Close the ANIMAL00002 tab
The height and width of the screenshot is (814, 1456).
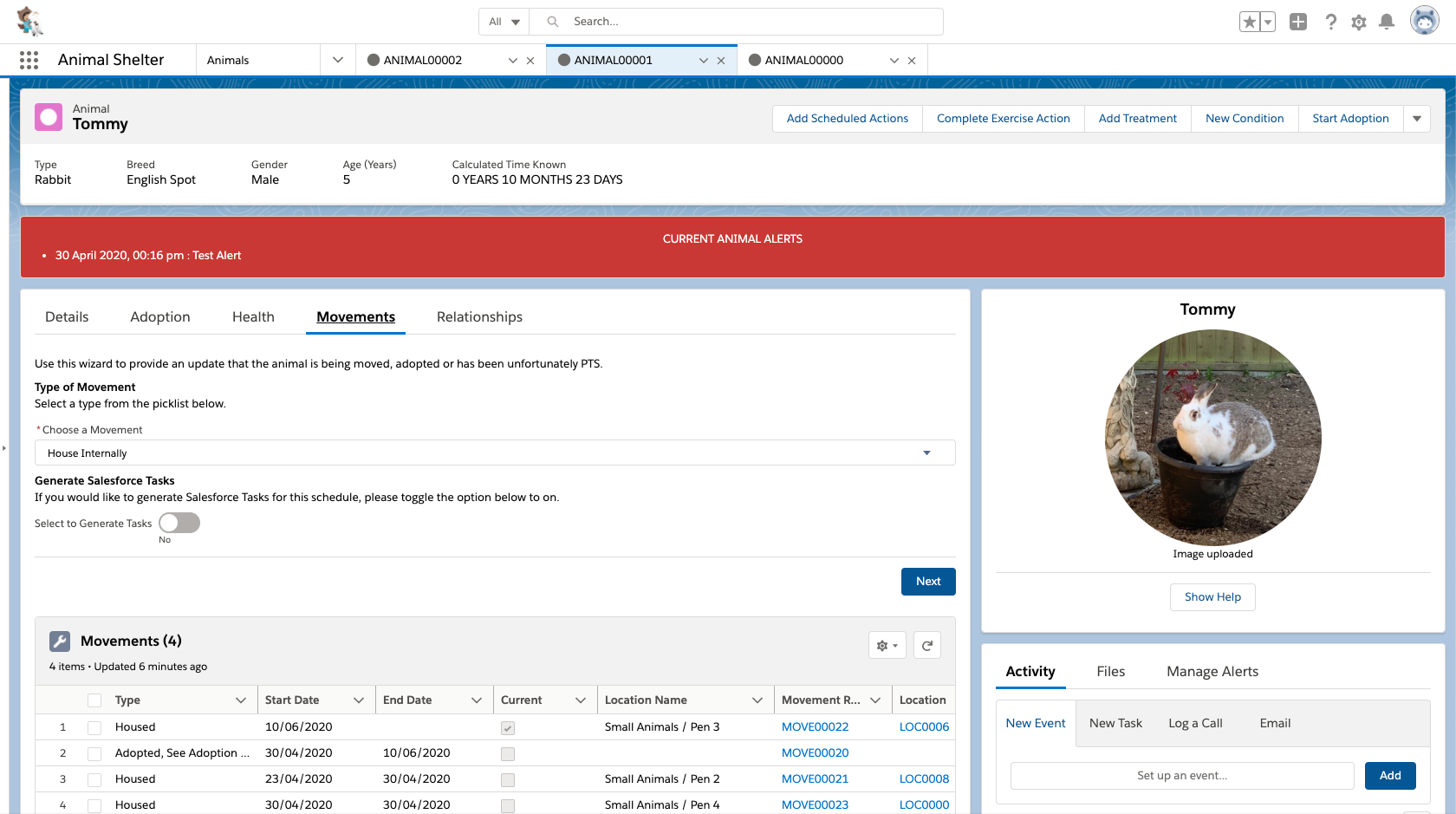pyautogui.click(x=530, y=61)
